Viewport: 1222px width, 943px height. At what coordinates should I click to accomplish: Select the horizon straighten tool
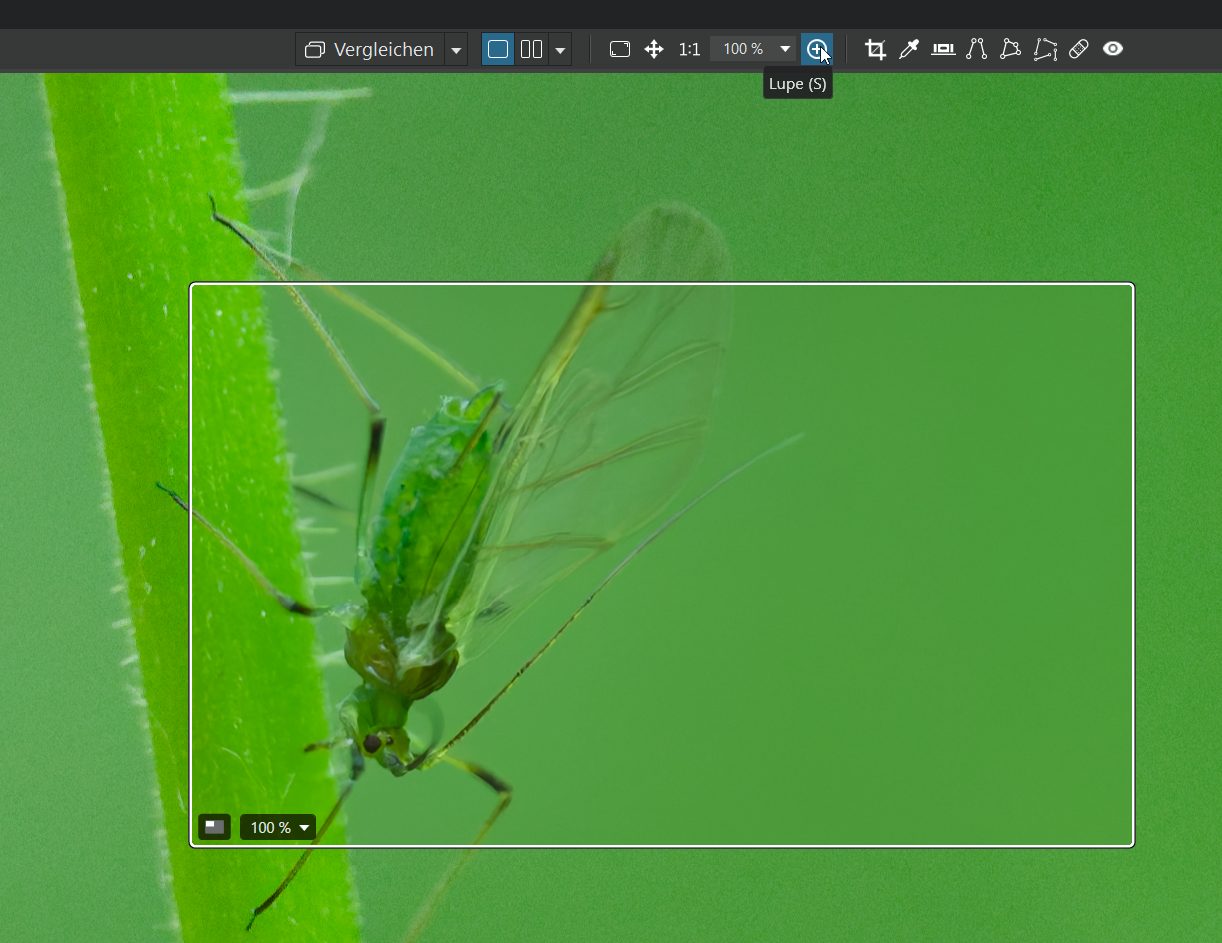[x=943, y=49]
